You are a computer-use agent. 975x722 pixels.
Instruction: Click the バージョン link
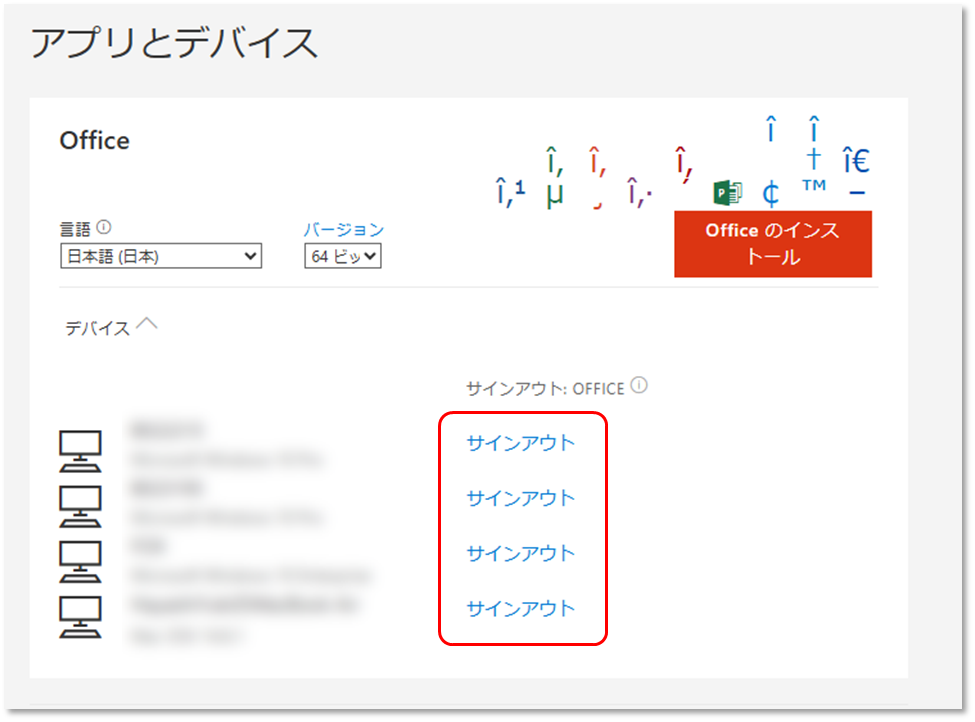344,229
